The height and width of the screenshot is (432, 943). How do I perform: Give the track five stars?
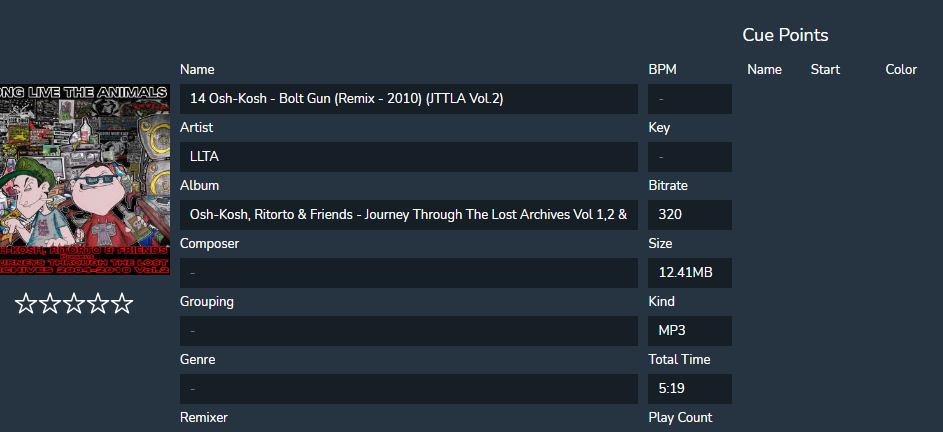pyautogui.click(x=122, y=304)
